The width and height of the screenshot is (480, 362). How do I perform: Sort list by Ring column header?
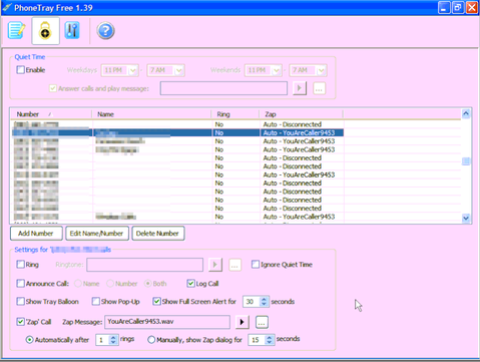[x=235, y=114]
